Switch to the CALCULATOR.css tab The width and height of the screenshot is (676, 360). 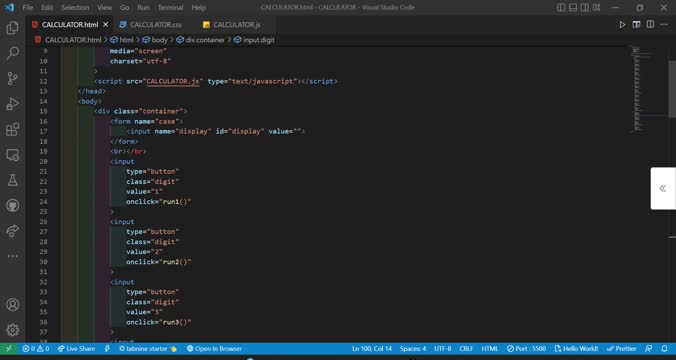(x=150, y=25)
